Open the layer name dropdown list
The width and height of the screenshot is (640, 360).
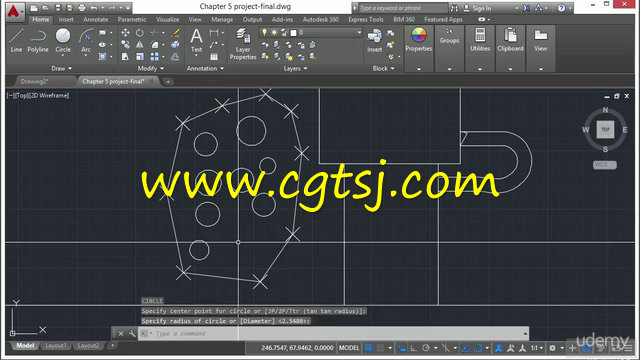(359, 33)
